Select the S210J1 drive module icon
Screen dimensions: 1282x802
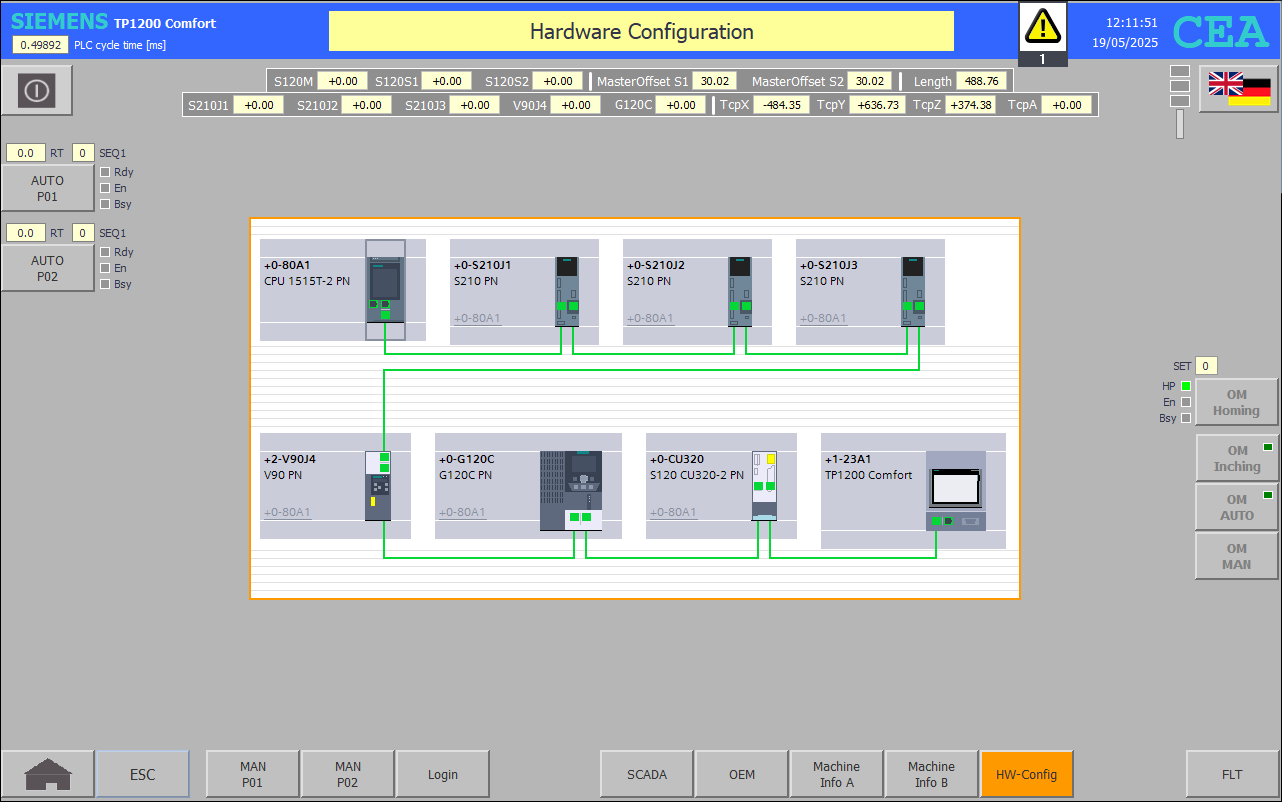[x=567, y=291]
